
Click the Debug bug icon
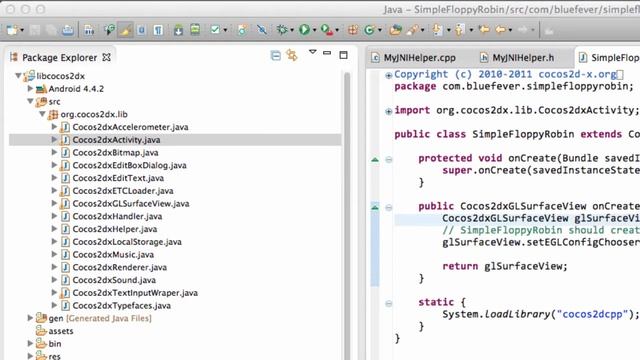pyautogui.click(x=282, y=30)
